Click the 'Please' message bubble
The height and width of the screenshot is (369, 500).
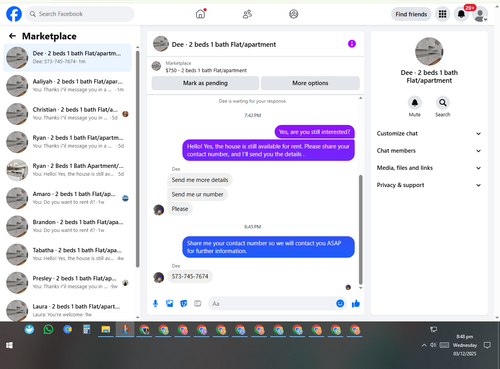pos(180,209)
